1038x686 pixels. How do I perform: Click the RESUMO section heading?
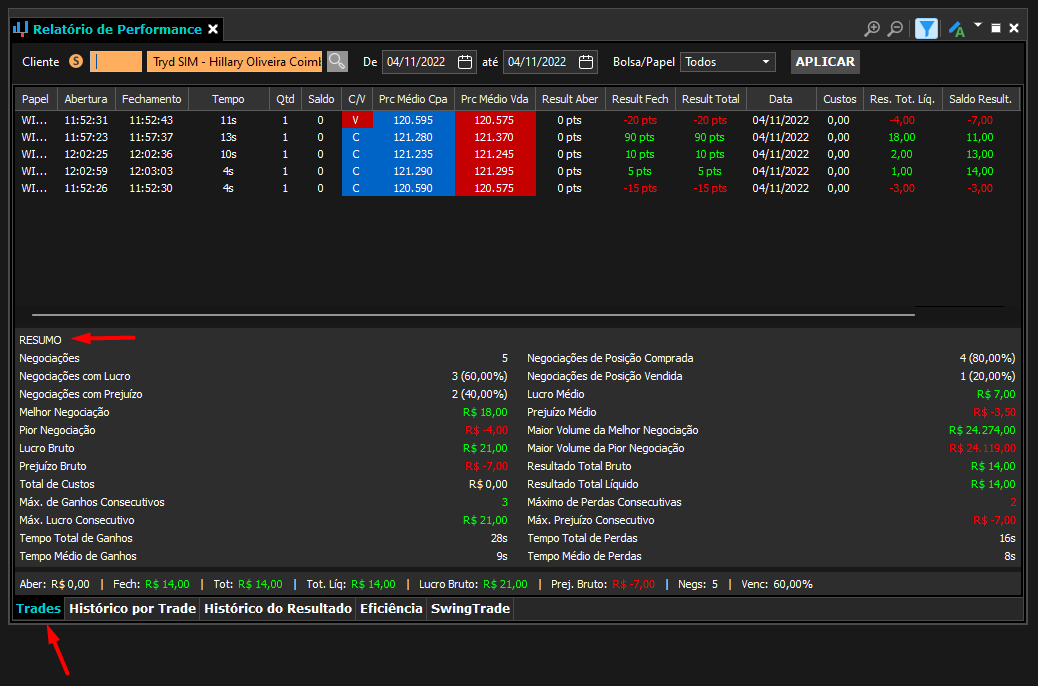coord(40,340)
